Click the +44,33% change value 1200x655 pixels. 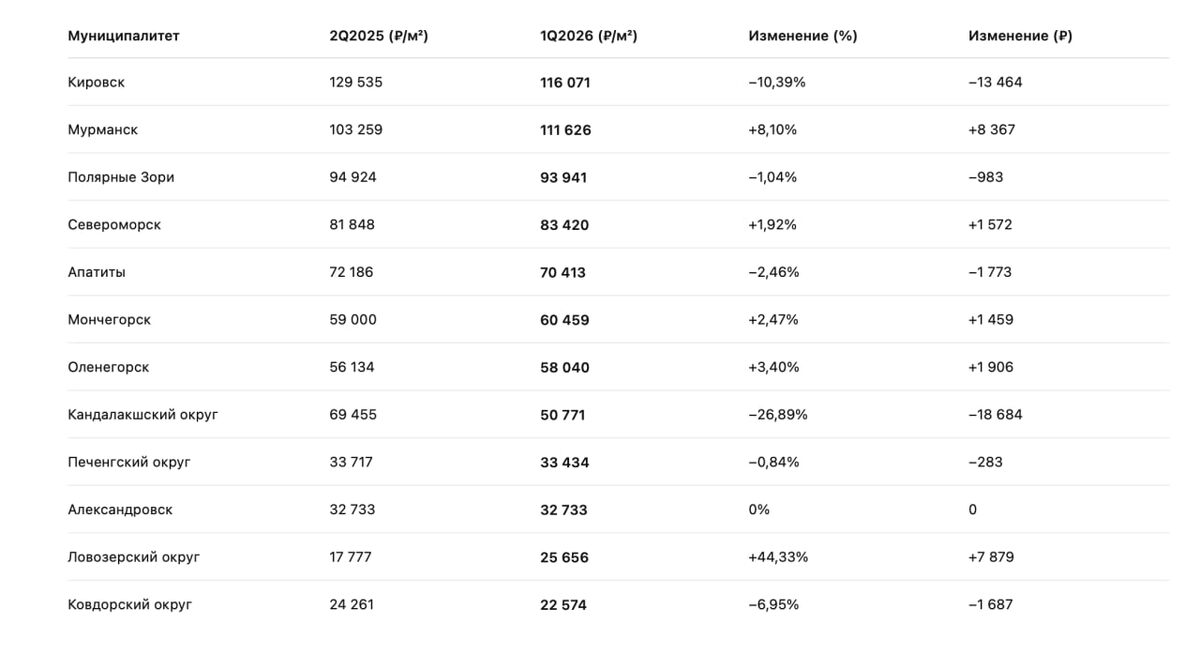(x=778, y=557)
